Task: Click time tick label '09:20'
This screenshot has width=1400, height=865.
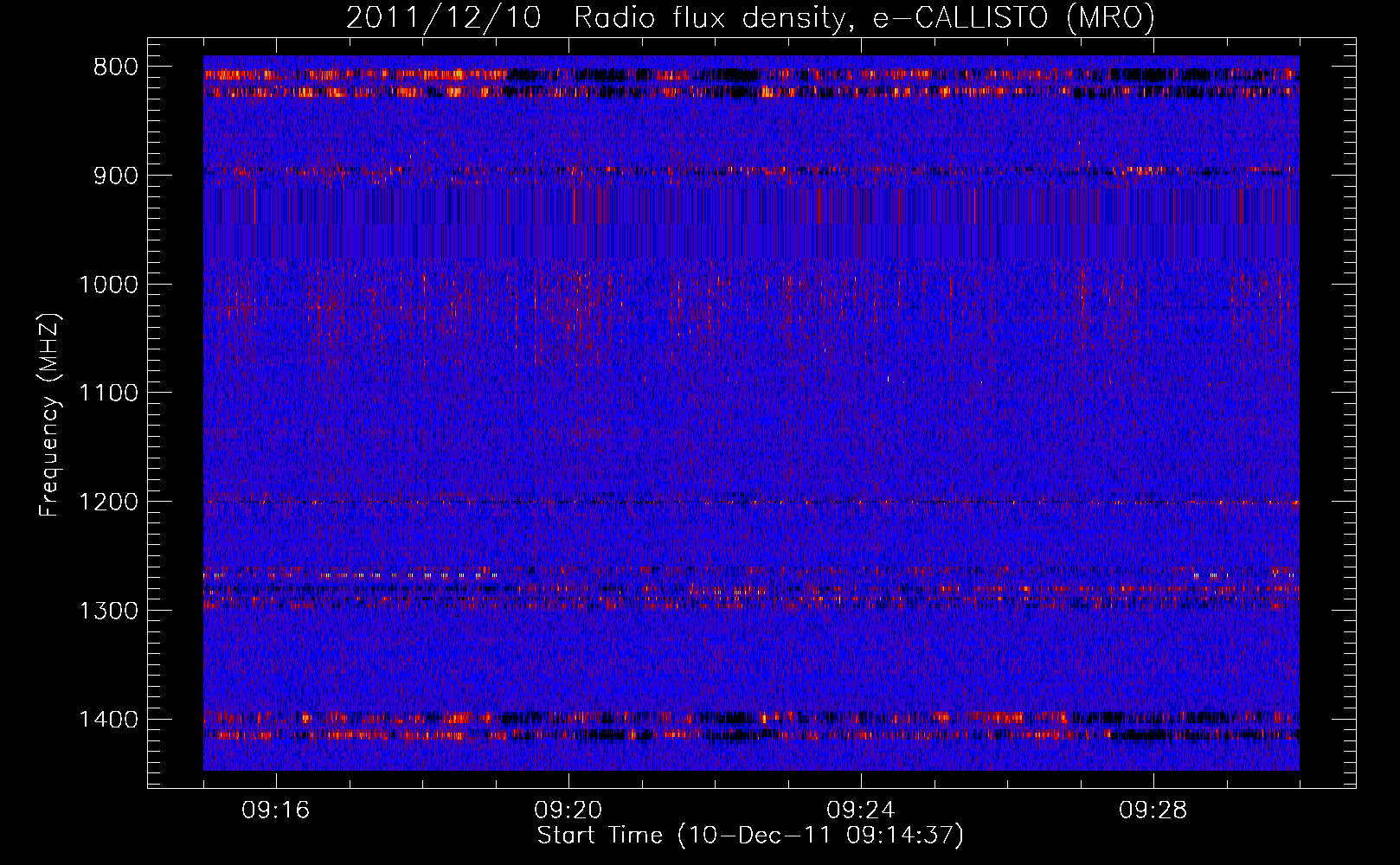Action: click(568, 811)
